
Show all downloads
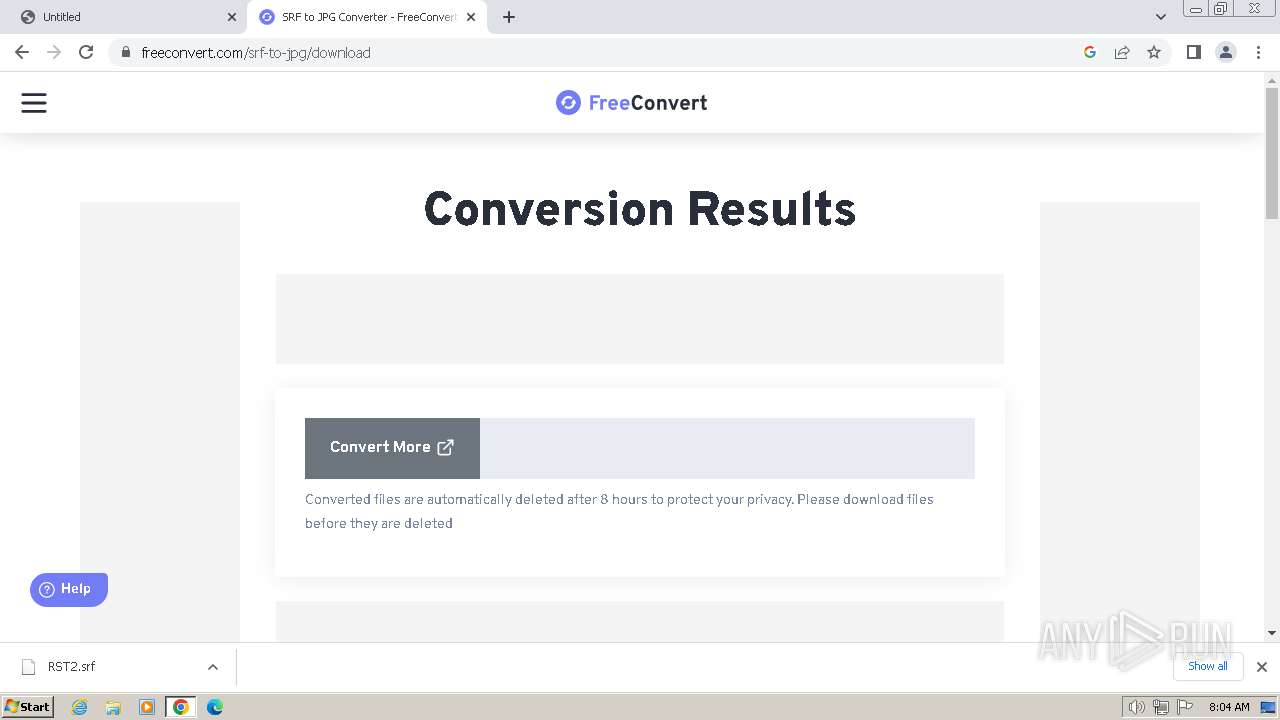(x=1207, y=666)
